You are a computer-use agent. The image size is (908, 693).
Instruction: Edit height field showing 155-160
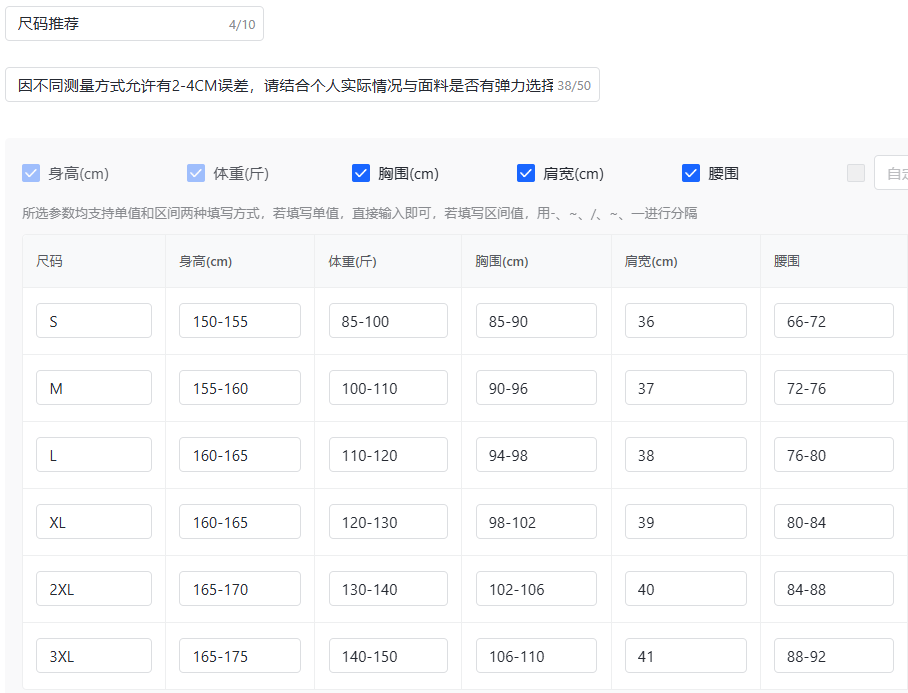[x=240, y=388]
